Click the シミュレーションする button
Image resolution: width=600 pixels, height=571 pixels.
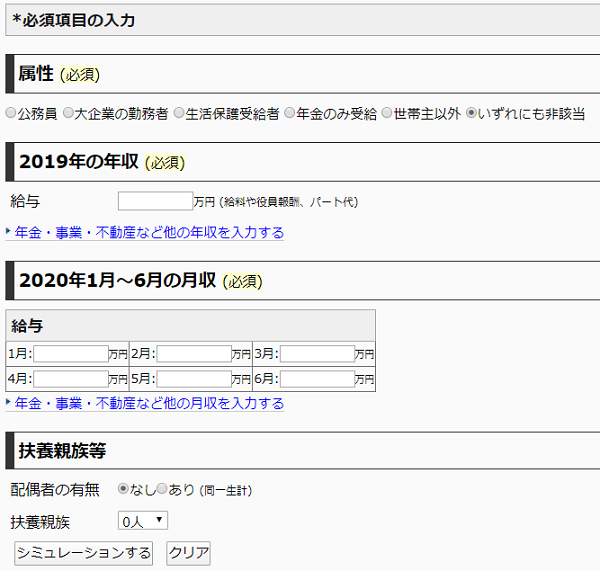pos(83,553)
